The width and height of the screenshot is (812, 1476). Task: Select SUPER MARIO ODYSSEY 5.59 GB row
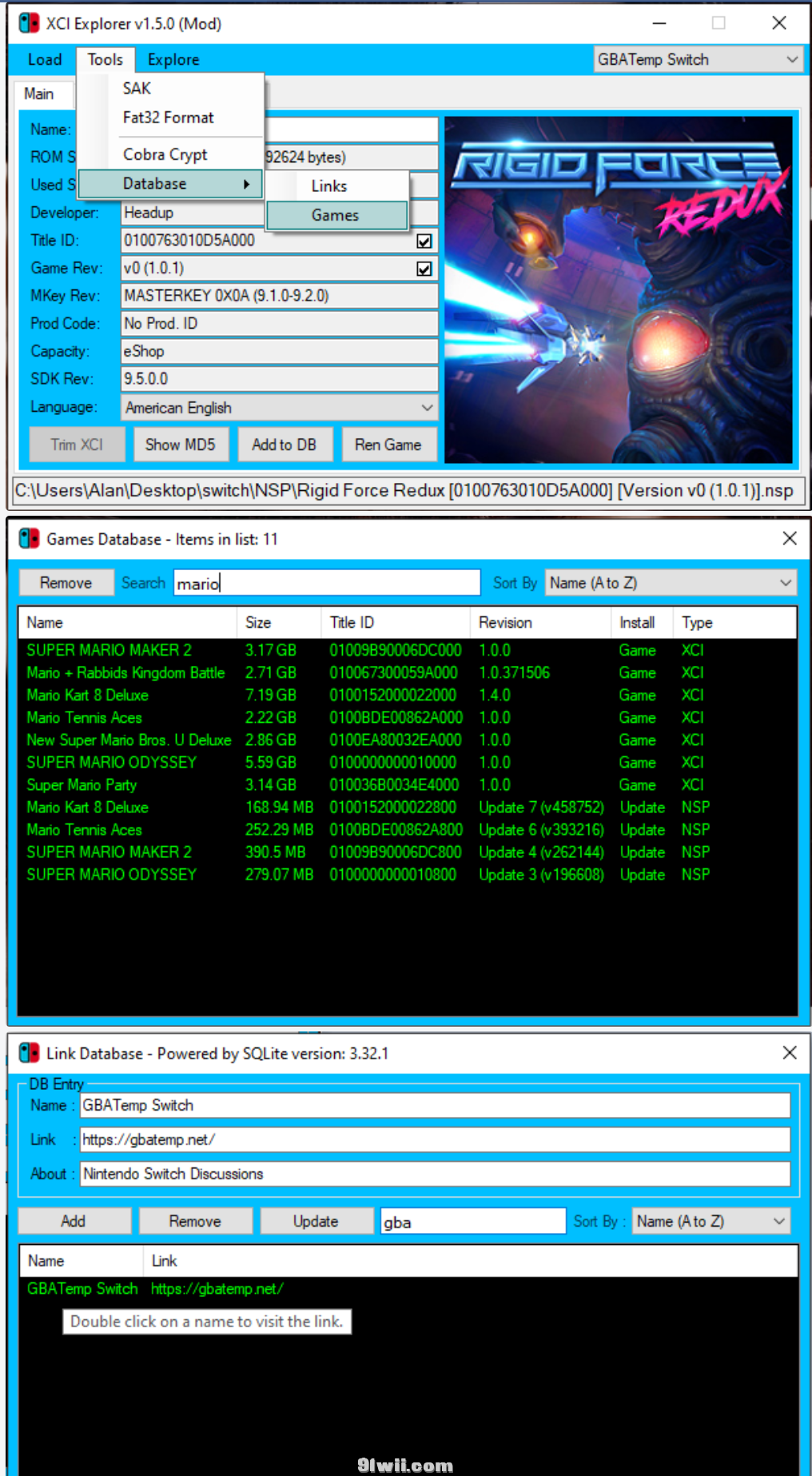coord(408,762)
